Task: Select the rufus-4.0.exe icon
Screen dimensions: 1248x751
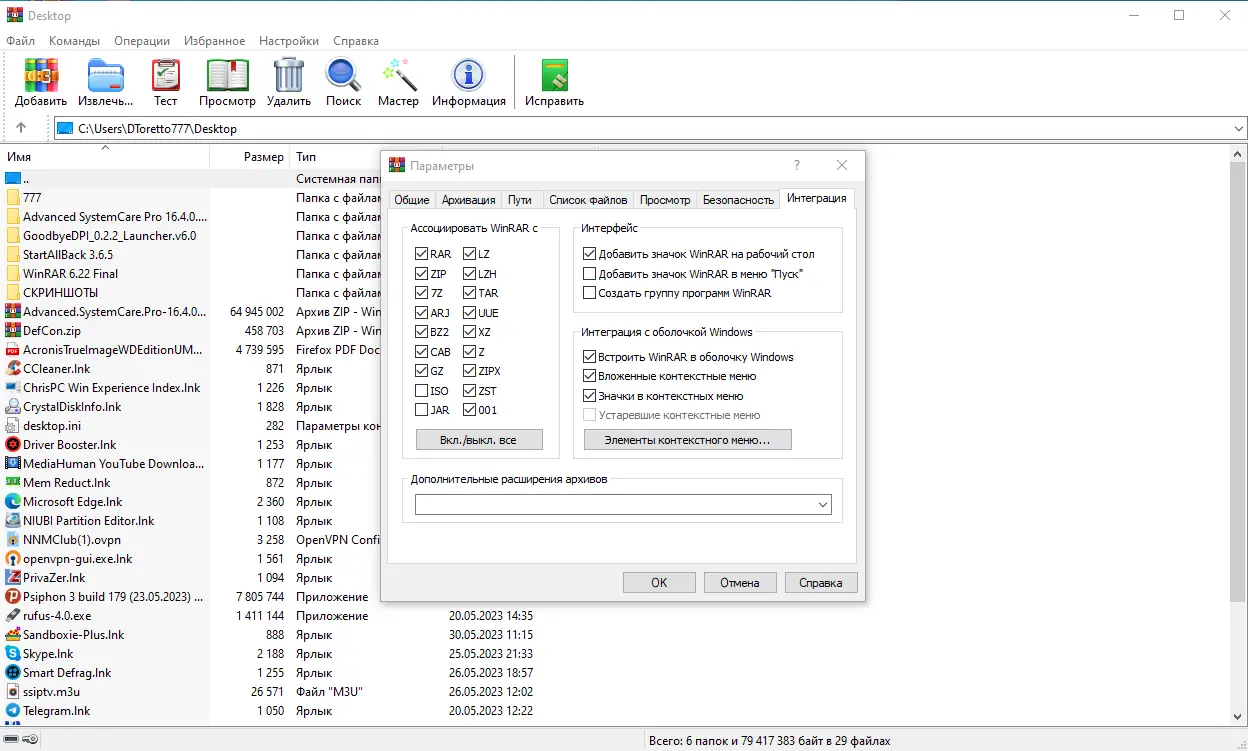Action: pyautogui.click(x=13, y=616)
